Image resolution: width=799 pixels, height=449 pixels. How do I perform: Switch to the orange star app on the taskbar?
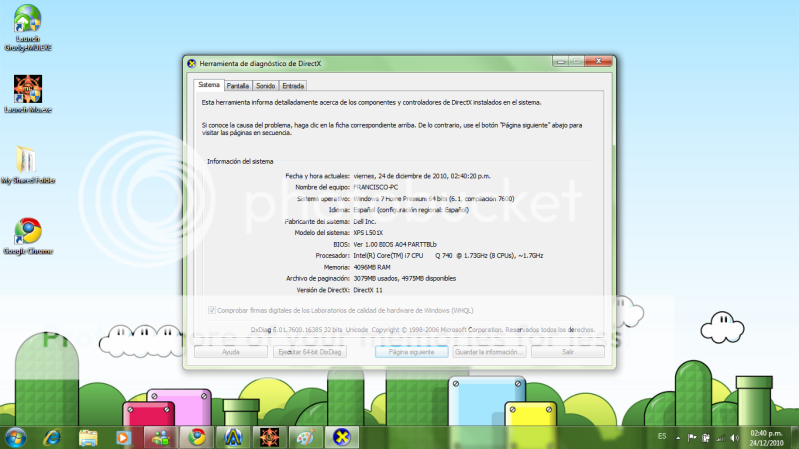[x=270, y=437]
